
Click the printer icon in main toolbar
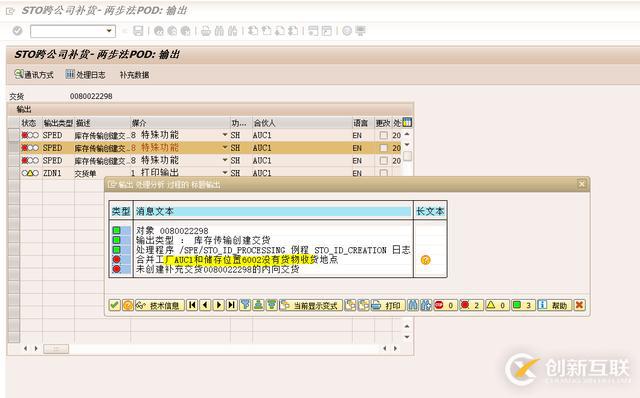point(206,31)
